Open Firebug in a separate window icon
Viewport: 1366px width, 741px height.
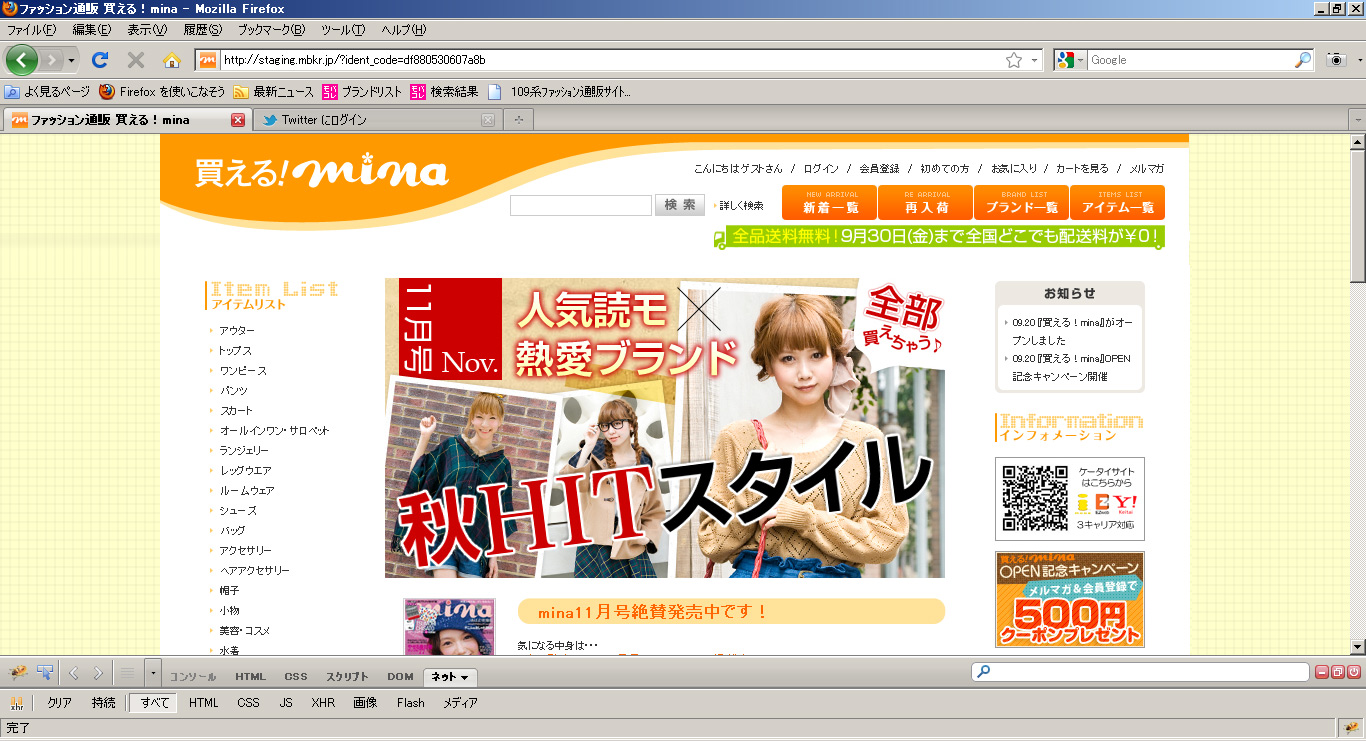click(x=1338, y=673)
